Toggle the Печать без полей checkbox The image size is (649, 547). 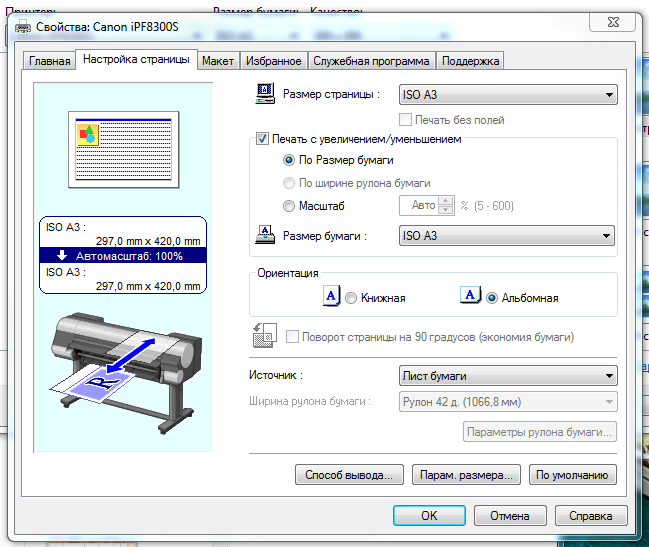[405, 120]
